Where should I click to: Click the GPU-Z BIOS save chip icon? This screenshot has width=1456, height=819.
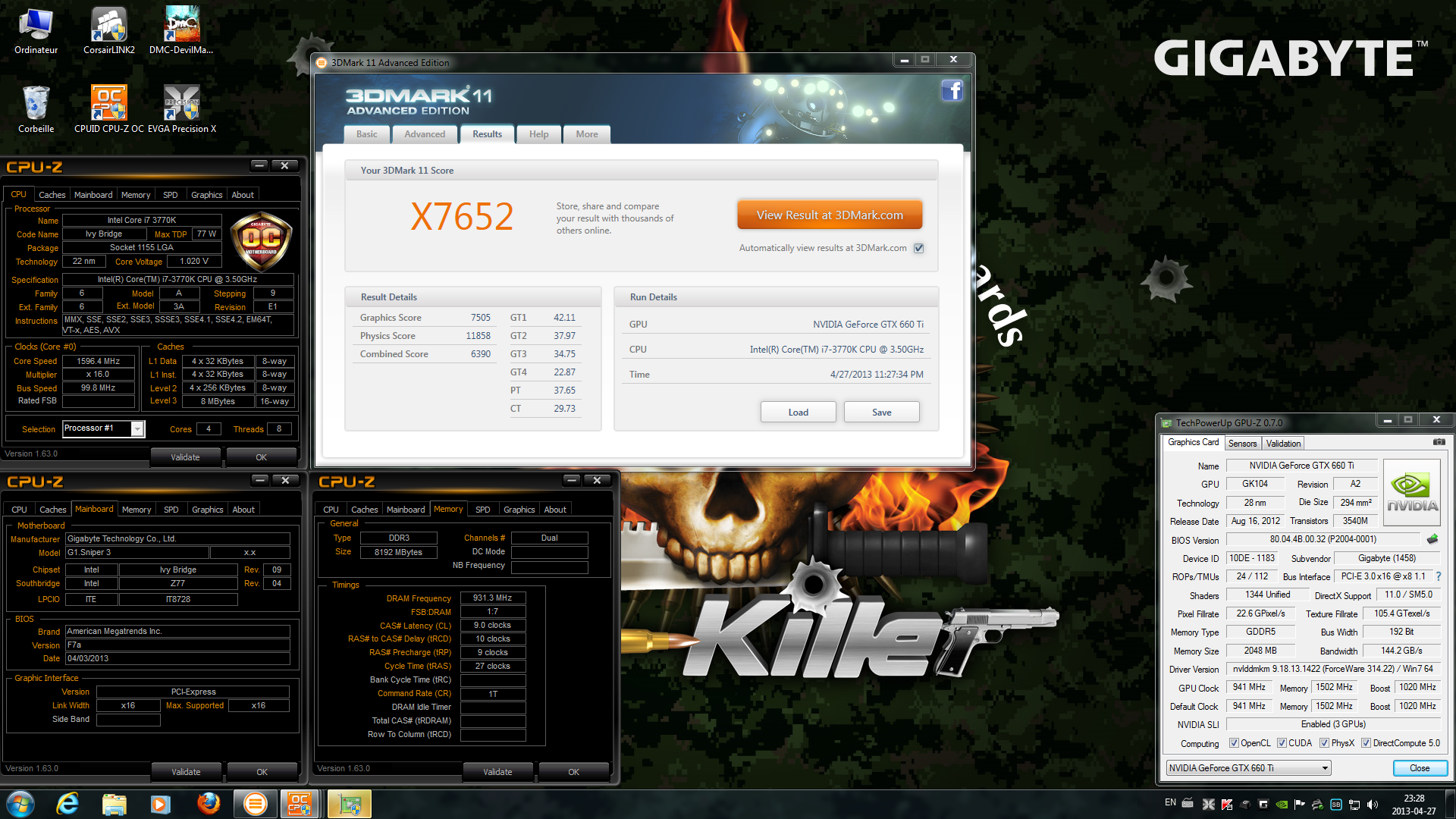pyautogui.click(x=1432, y=539)
